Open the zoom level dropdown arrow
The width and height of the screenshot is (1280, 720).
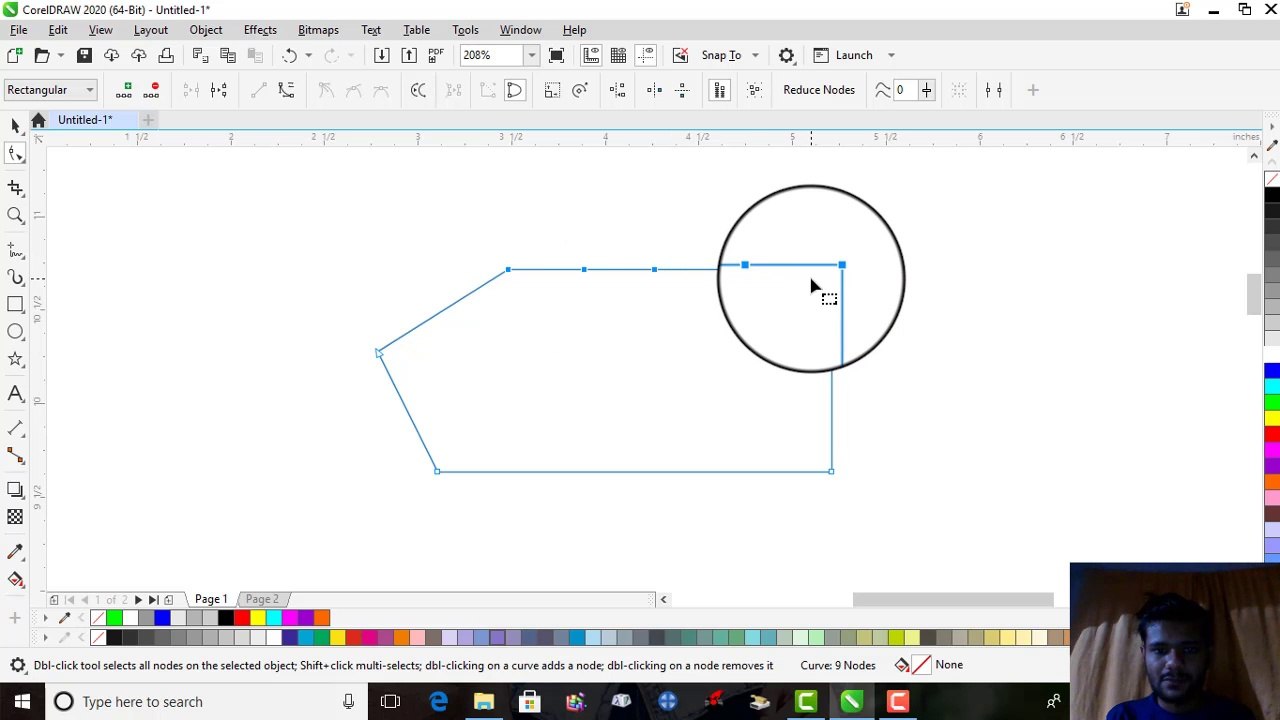pyautogui.click(x=532, y=55)
